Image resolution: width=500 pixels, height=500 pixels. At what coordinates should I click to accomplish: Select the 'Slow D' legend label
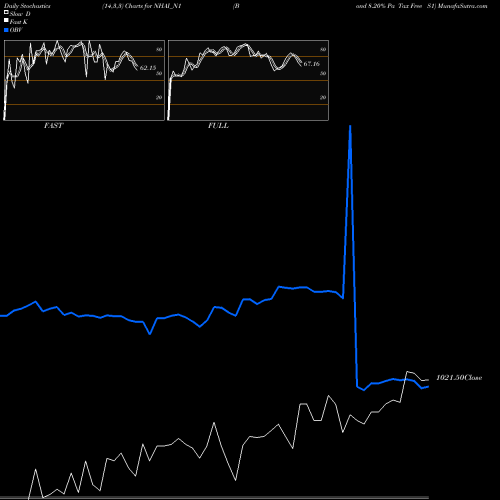[x=20, y=14]
